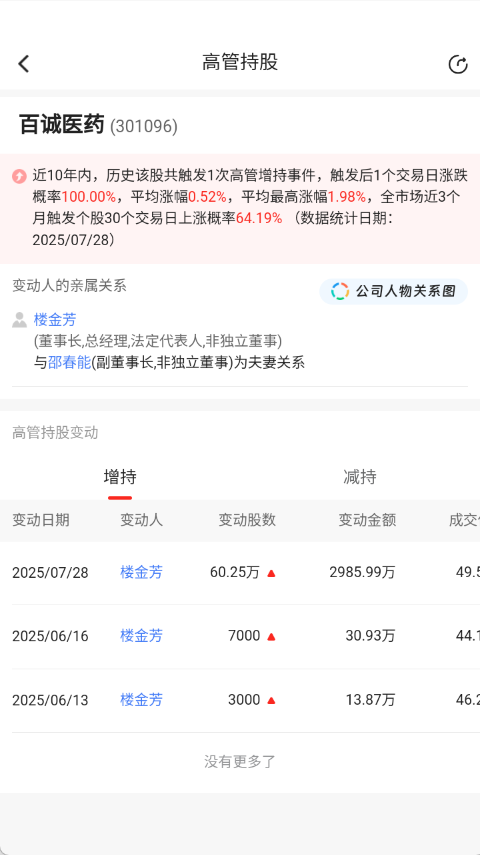Screen dimensions: 480x855
Task: Open the 公司人物关系图 button
Action: pos(393,291)
